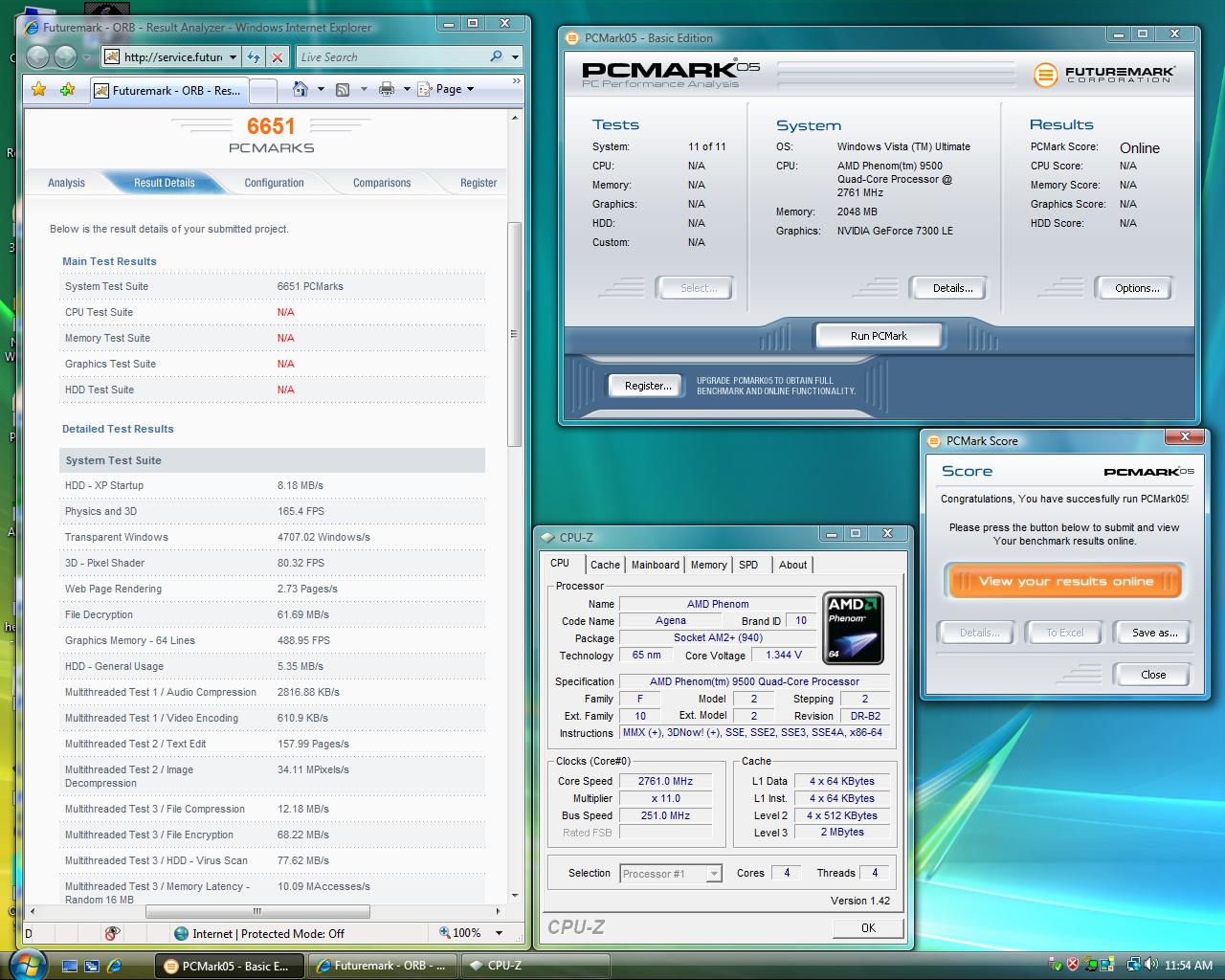1225x980 pixels.
Task: Click the zoom magnifier icon in status bar
Action: (x=445, y=932)
